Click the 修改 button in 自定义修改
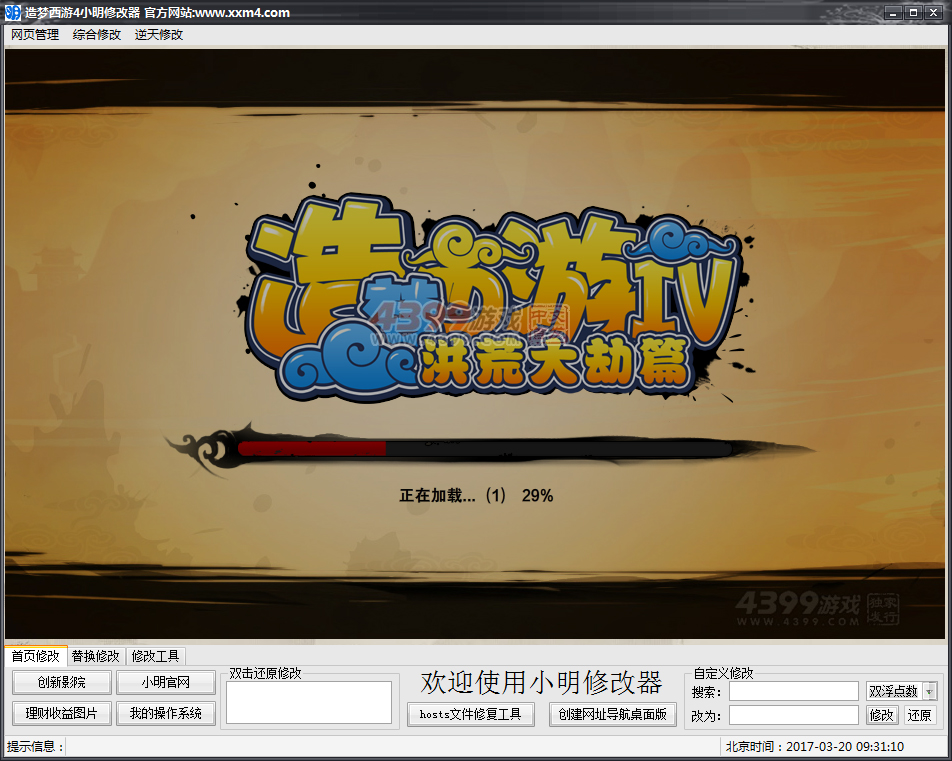The image size is (952, 761). [881, 715]
